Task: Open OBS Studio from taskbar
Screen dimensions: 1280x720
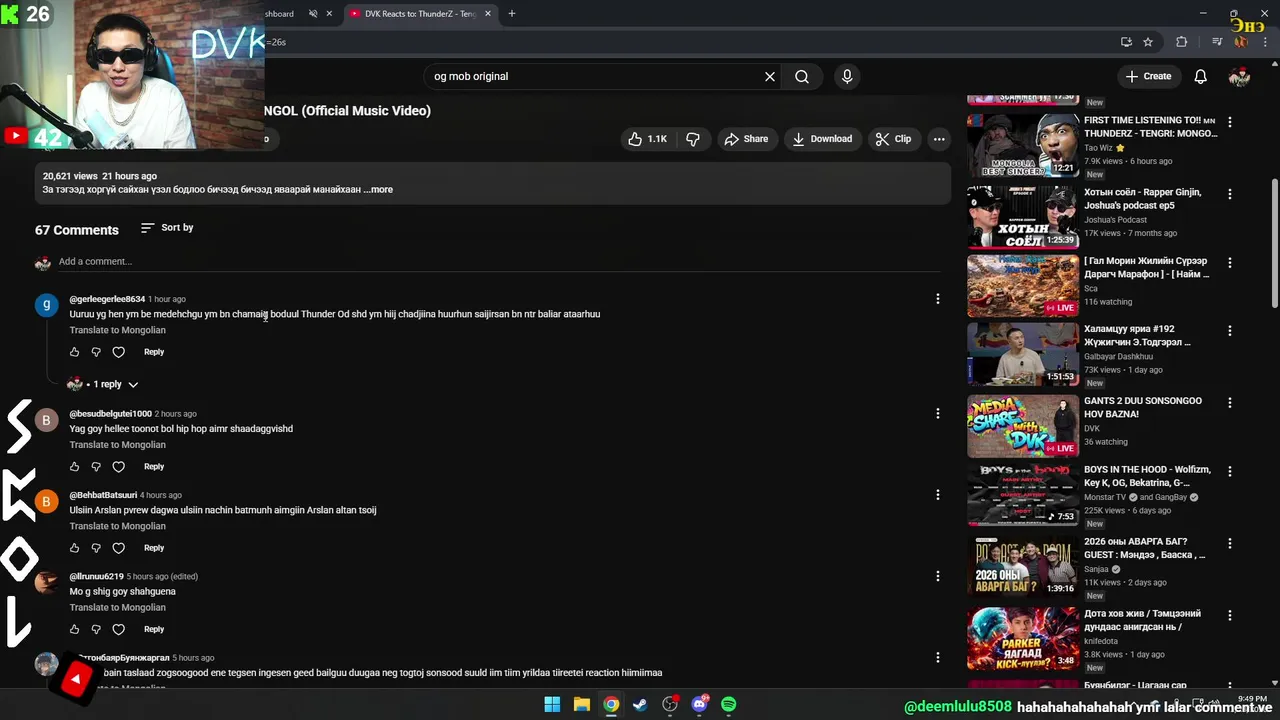Action: [x=670, y=705]
